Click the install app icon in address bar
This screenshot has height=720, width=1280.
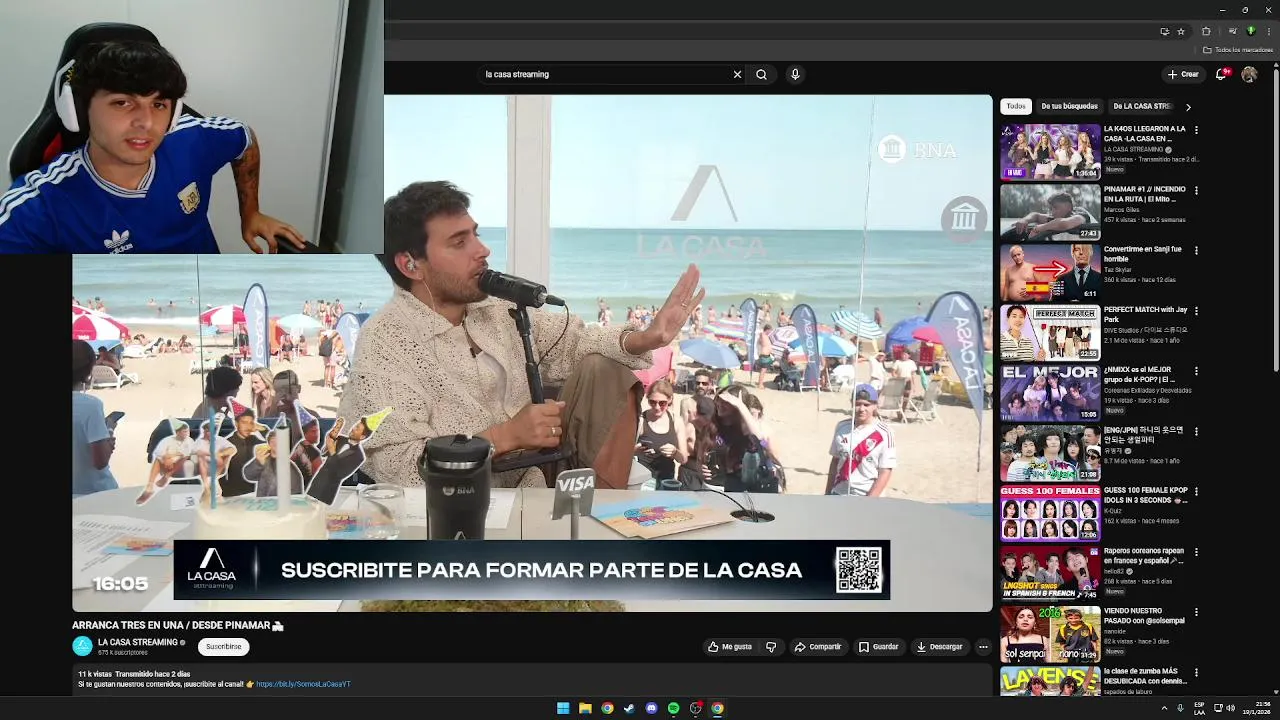click(x=1164, y=31)
